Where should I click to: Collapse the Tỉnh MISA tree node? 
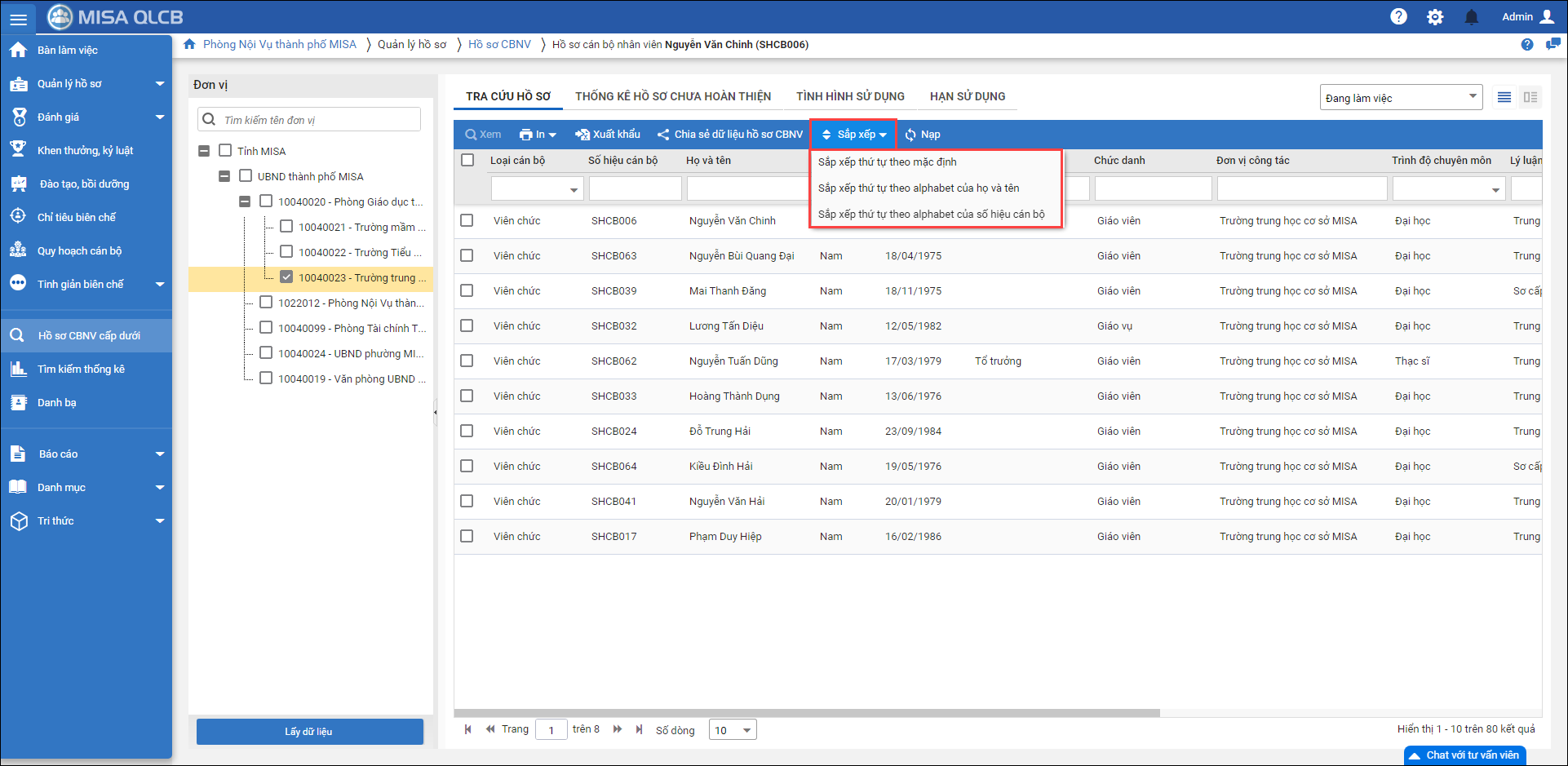click(204, 151)
